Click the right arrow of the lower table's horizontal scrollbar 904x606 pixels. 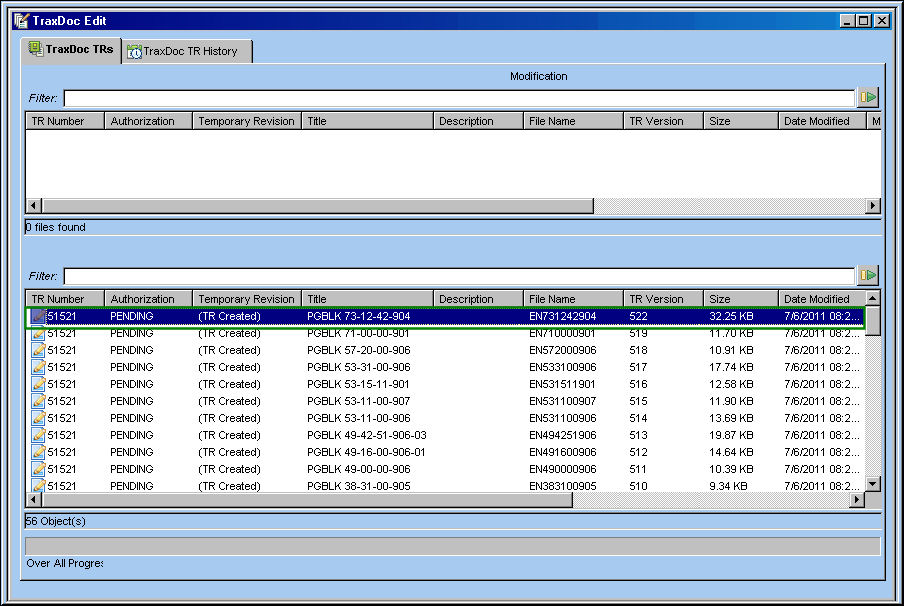[857, 499]
